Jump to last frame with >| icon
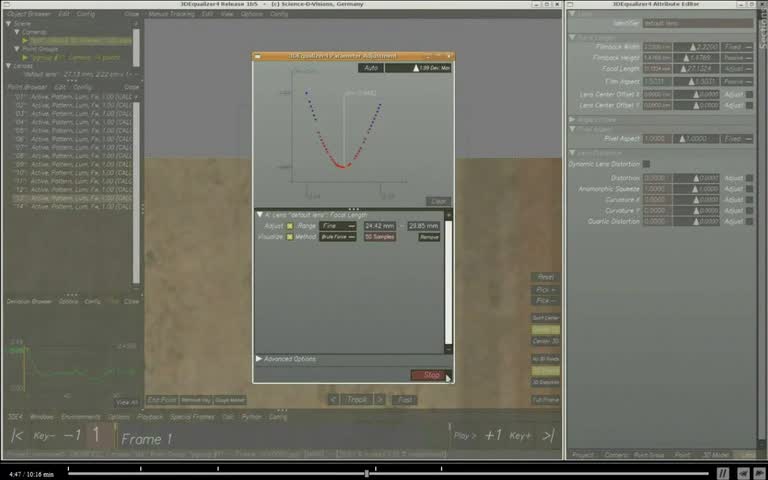The height and width of the screenshot is (480, 768). coord(549,435)
